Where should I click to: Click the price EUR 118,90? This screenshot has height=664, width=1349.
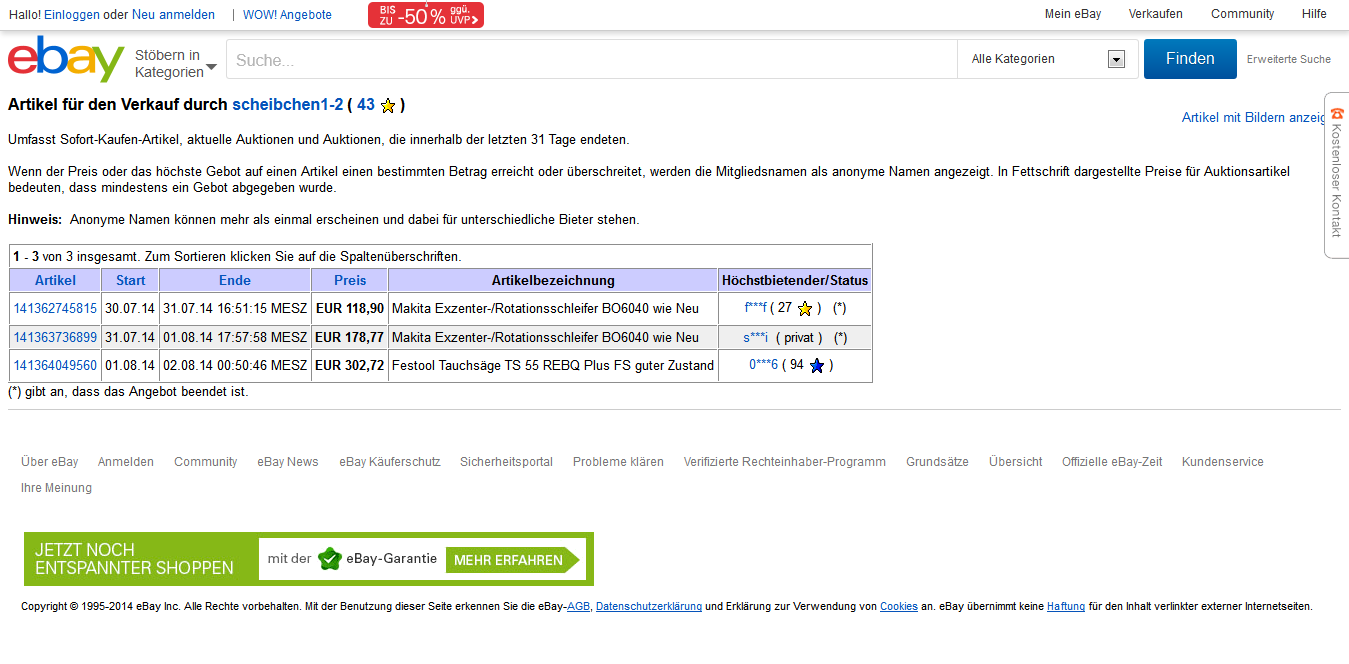(350, 309)
